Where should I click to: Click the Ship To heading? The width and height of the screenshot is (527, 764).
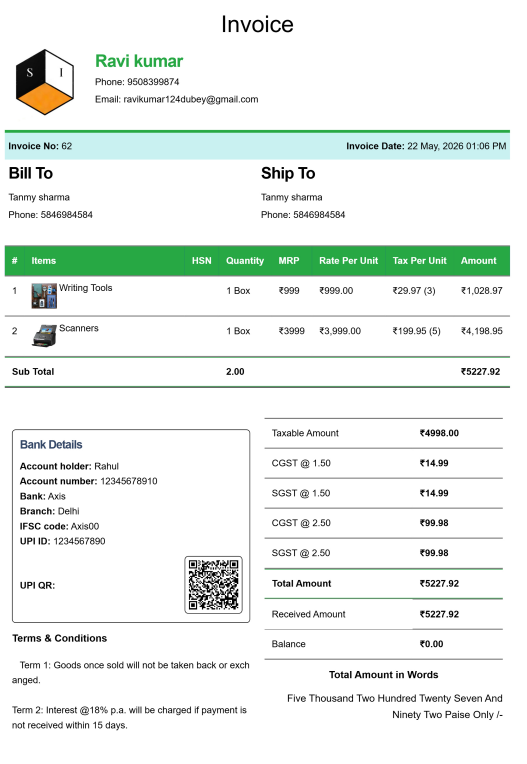[288, 173]
